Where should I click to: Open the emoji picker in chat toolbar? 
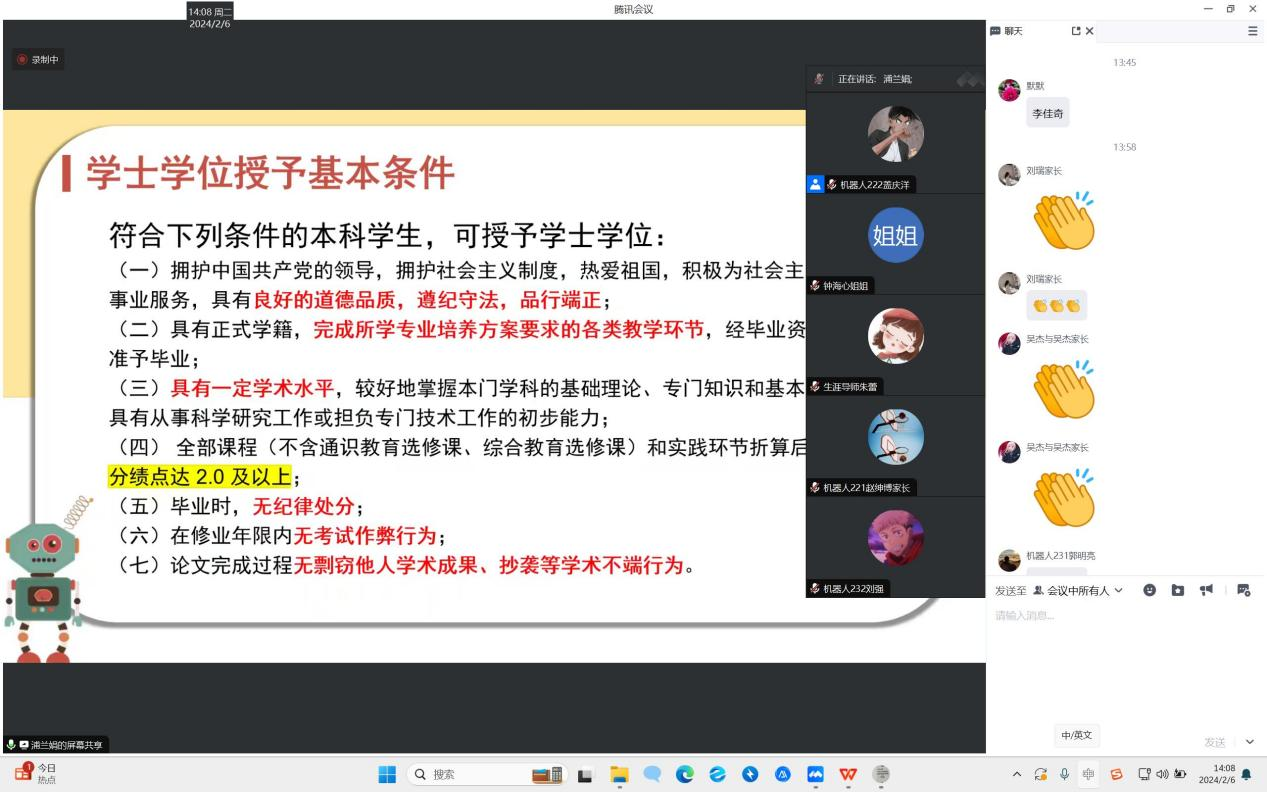pos(1150,590)
